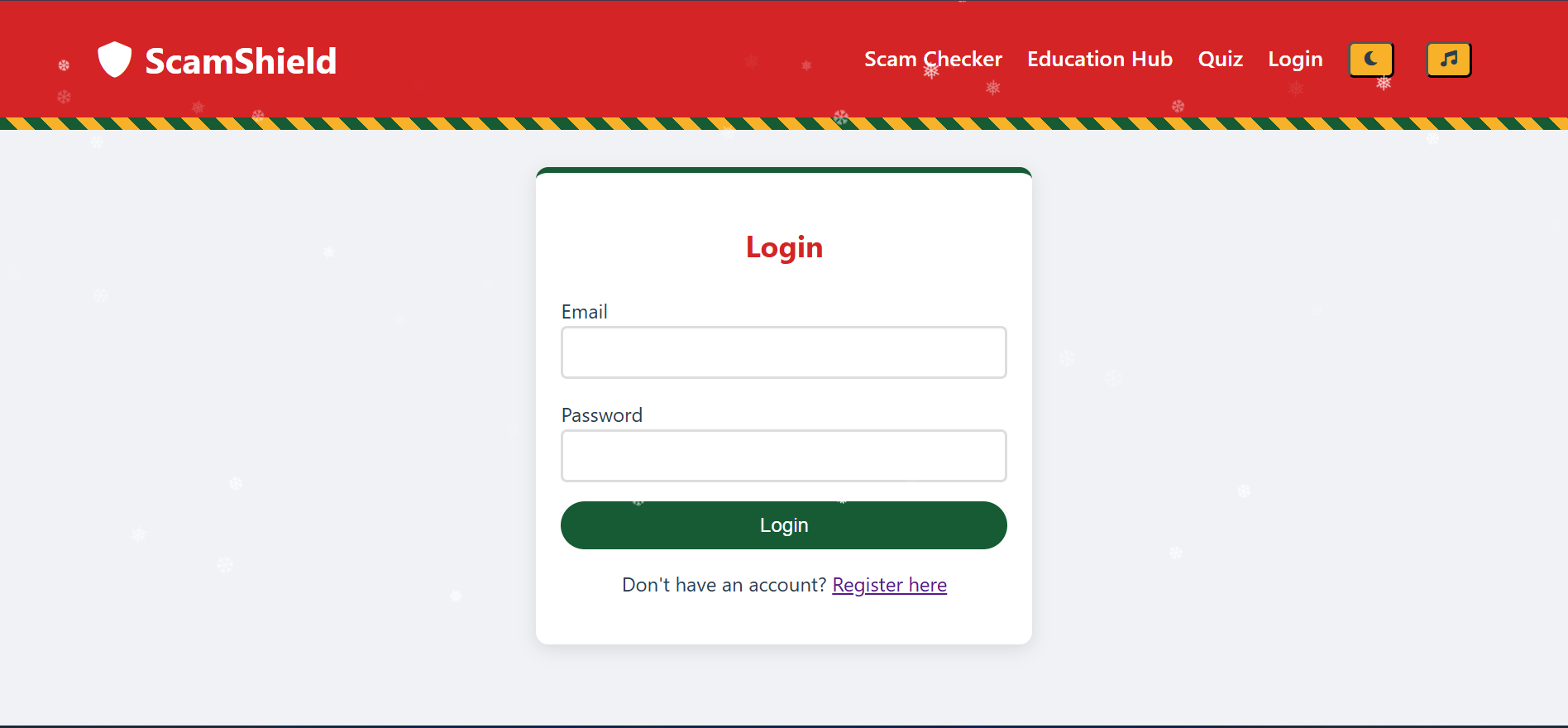Click the empty red header area beside the logo
The height and width of the screenshot is (728, 1568).
point(579,60)
